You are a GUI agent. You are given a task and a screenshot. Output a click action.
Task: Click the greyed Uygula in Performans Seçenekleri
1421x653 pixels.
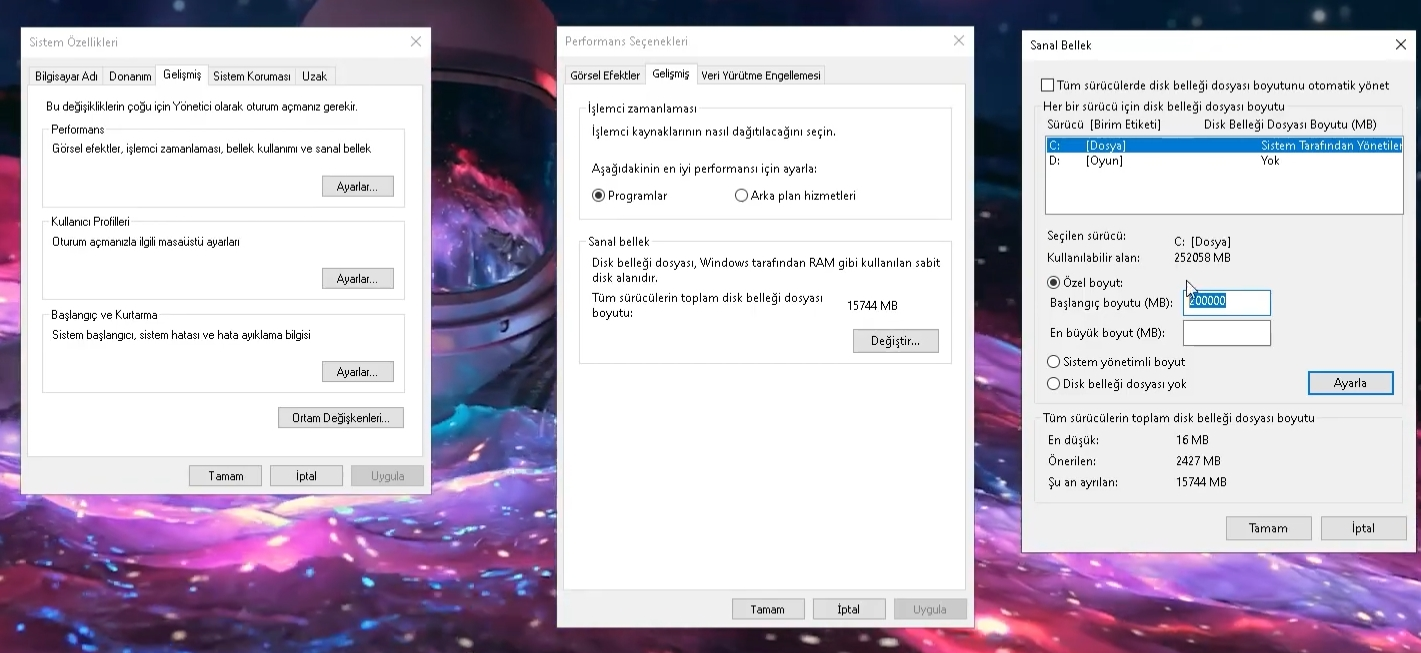pyautogui.click(x=930, y=609)
